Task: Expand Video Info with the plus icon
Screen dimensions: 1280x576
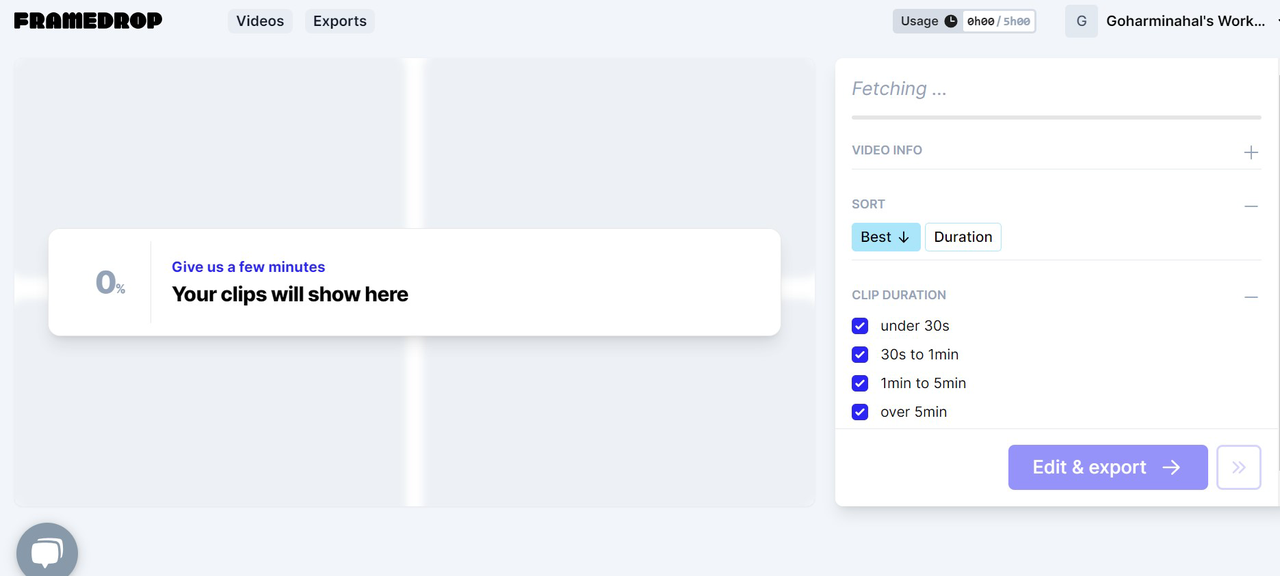Action: pyautogui.click(x=1250, y=152)
